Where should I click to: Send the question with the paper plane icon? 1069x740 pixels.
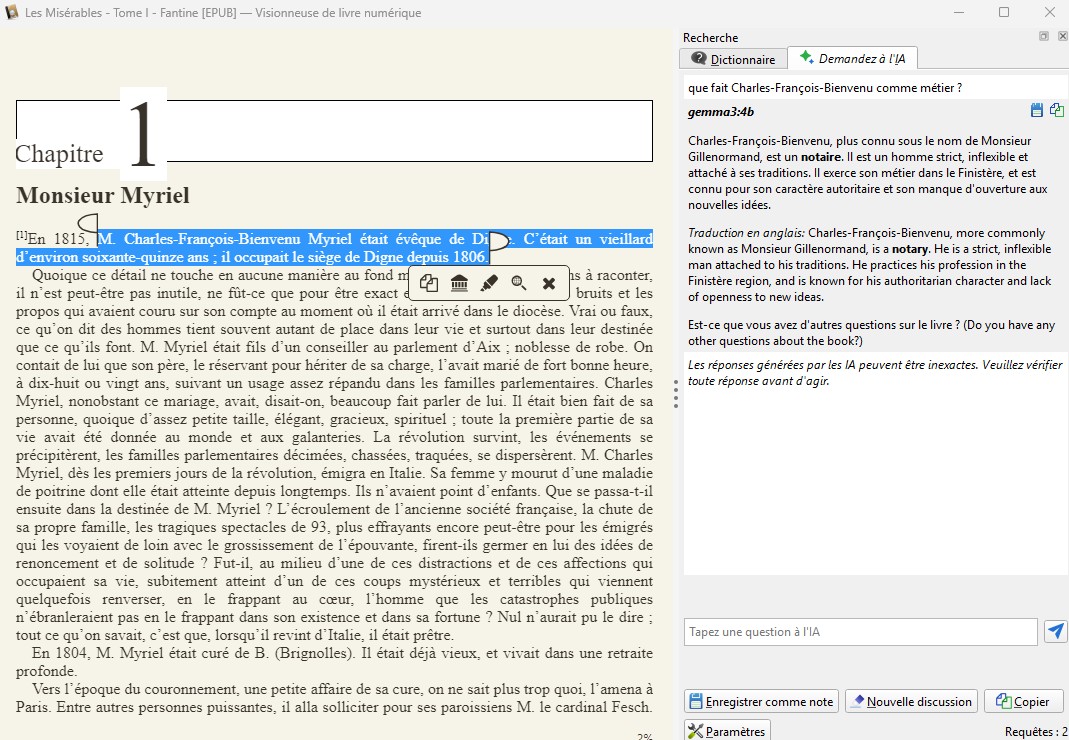(1055, 631)
